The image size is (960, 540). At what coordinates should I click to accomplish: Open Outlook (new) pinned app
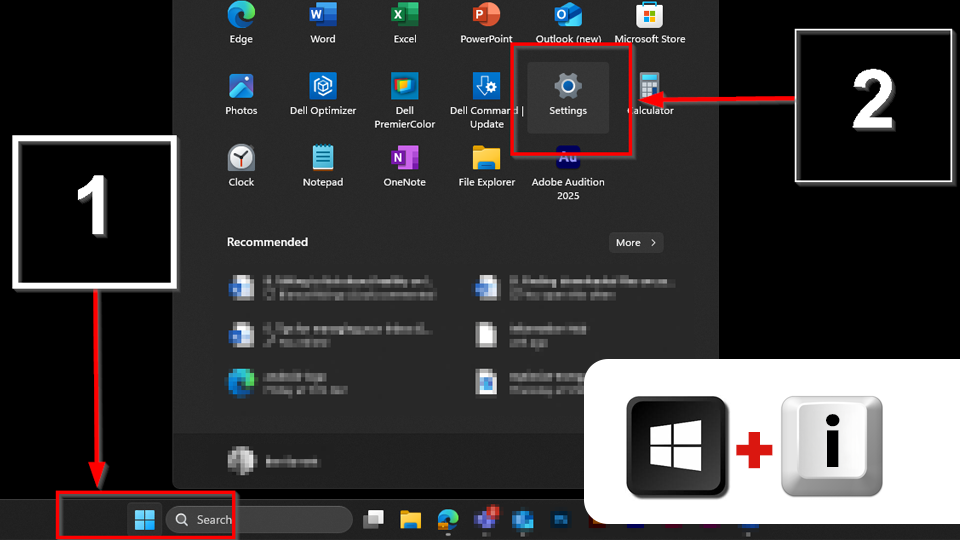(x=568, y=22)
